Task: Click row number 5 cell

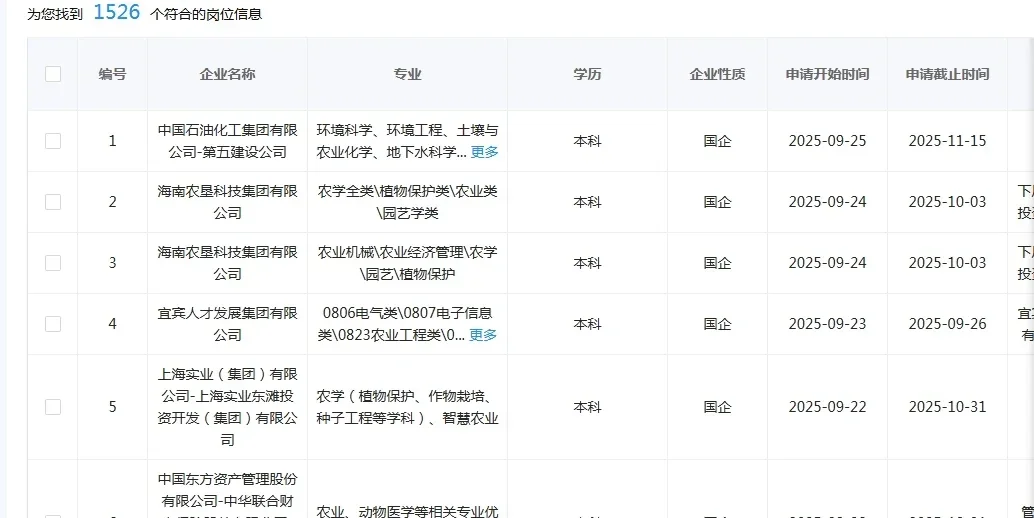Action: tap(112, 407)
